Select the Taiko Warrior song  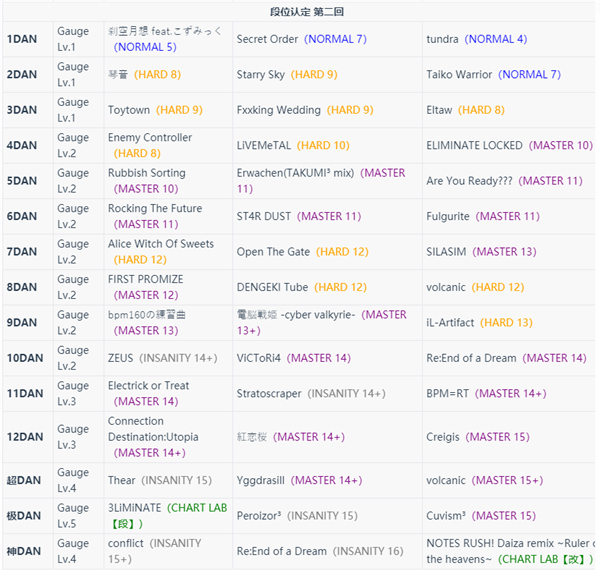point(459,75)
